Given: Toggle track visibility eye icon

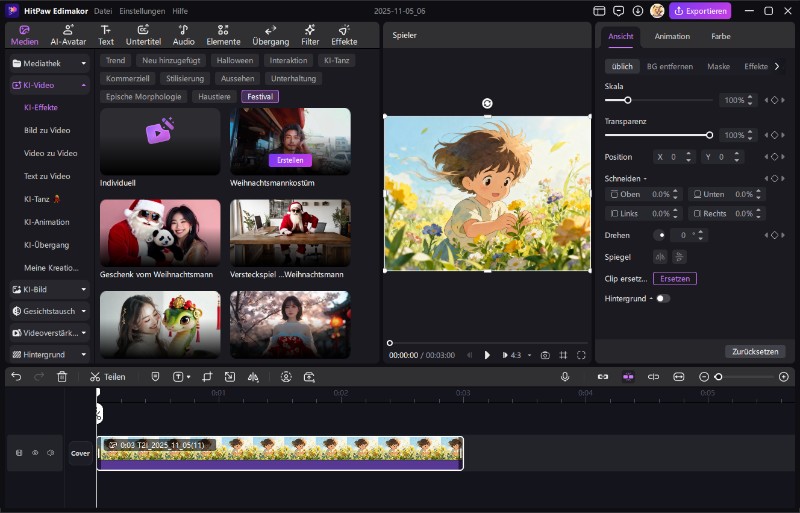Looking at the screenshot, I should click(x=35, y=453).
